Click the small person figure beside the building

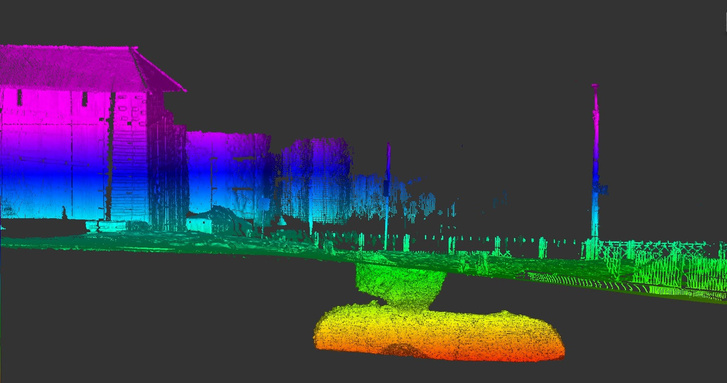click(x=64, y=213)
